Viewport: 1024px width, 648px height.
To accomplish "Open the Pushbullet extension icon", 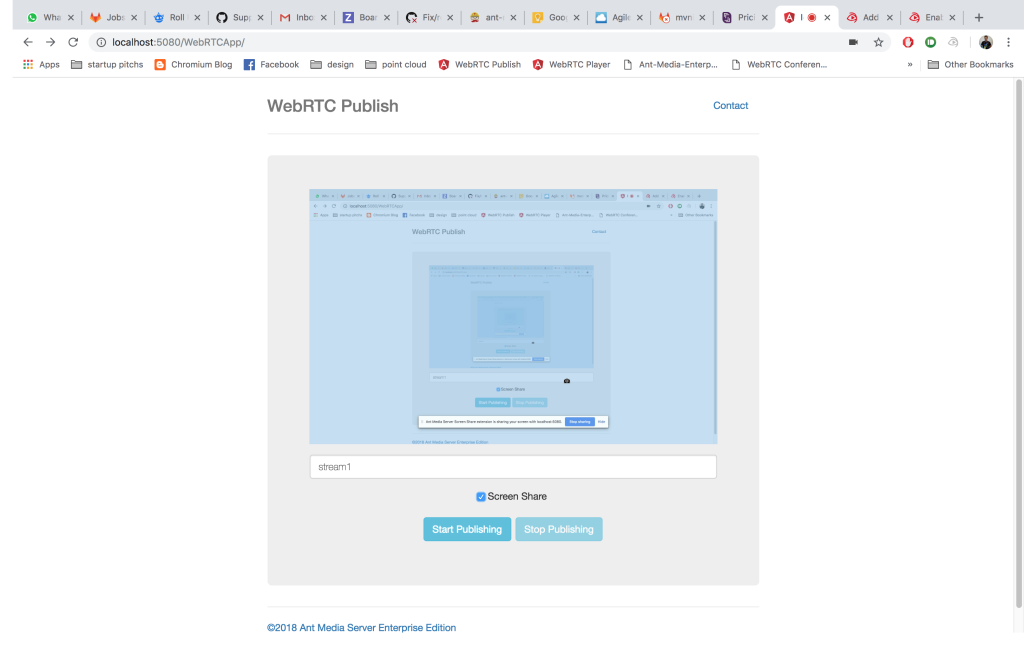I will [931, 42].
